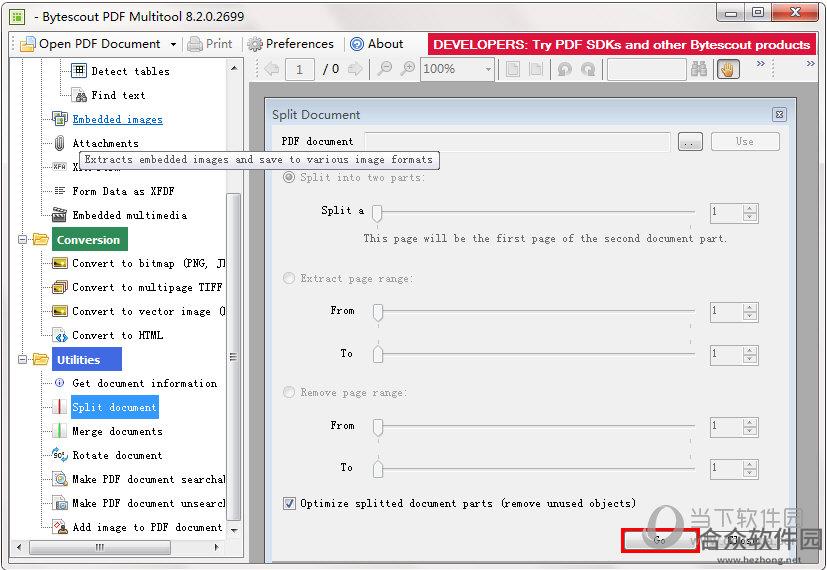Select Rotate document item
Screen dimensions: 827x570
tap(117, 455)
